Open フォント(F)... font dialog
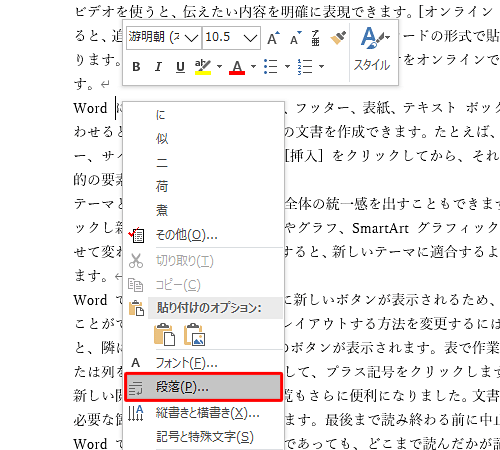Image resolution: width=500 pixels, height=450 pixels. pos(203,362)
